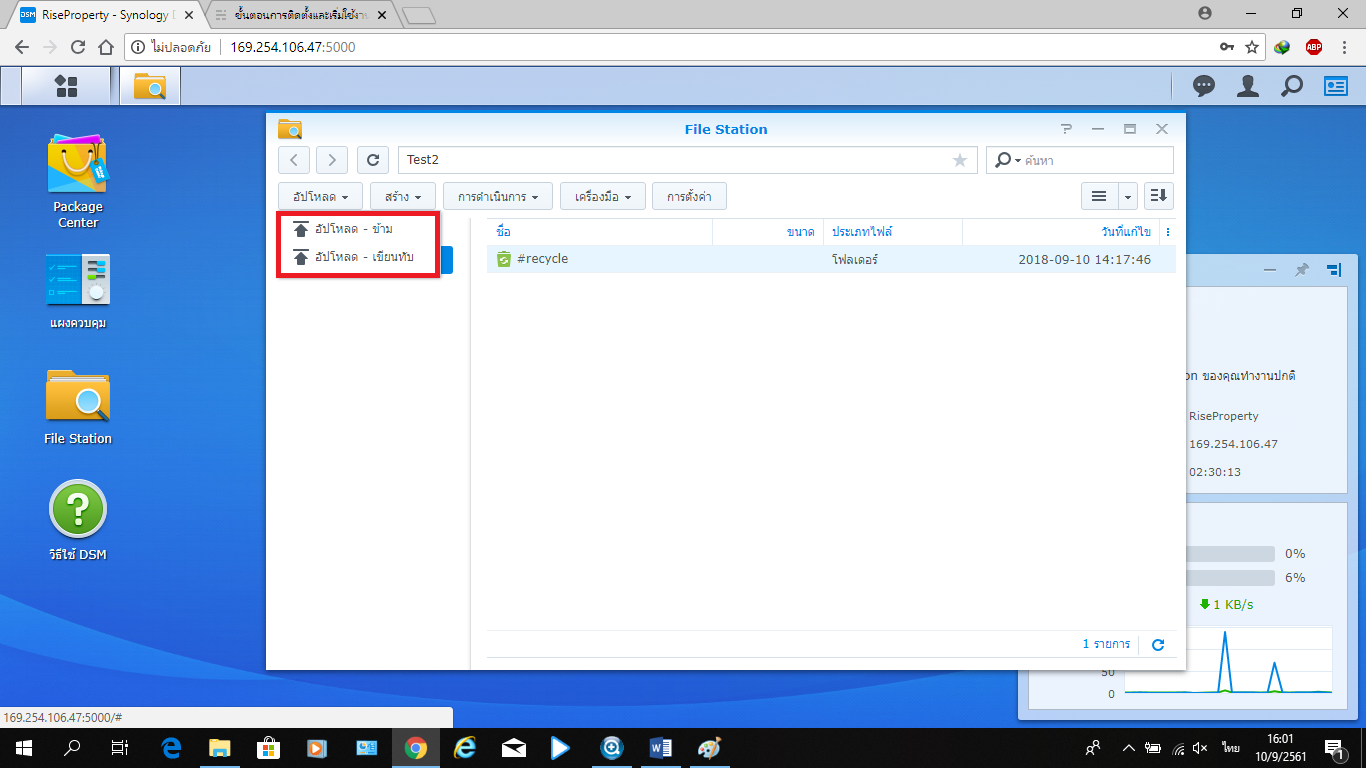The height and width of the screenshot is (768, 1366).
Task: Open the notifications chat bubble icon
Action: (1204, 87)
